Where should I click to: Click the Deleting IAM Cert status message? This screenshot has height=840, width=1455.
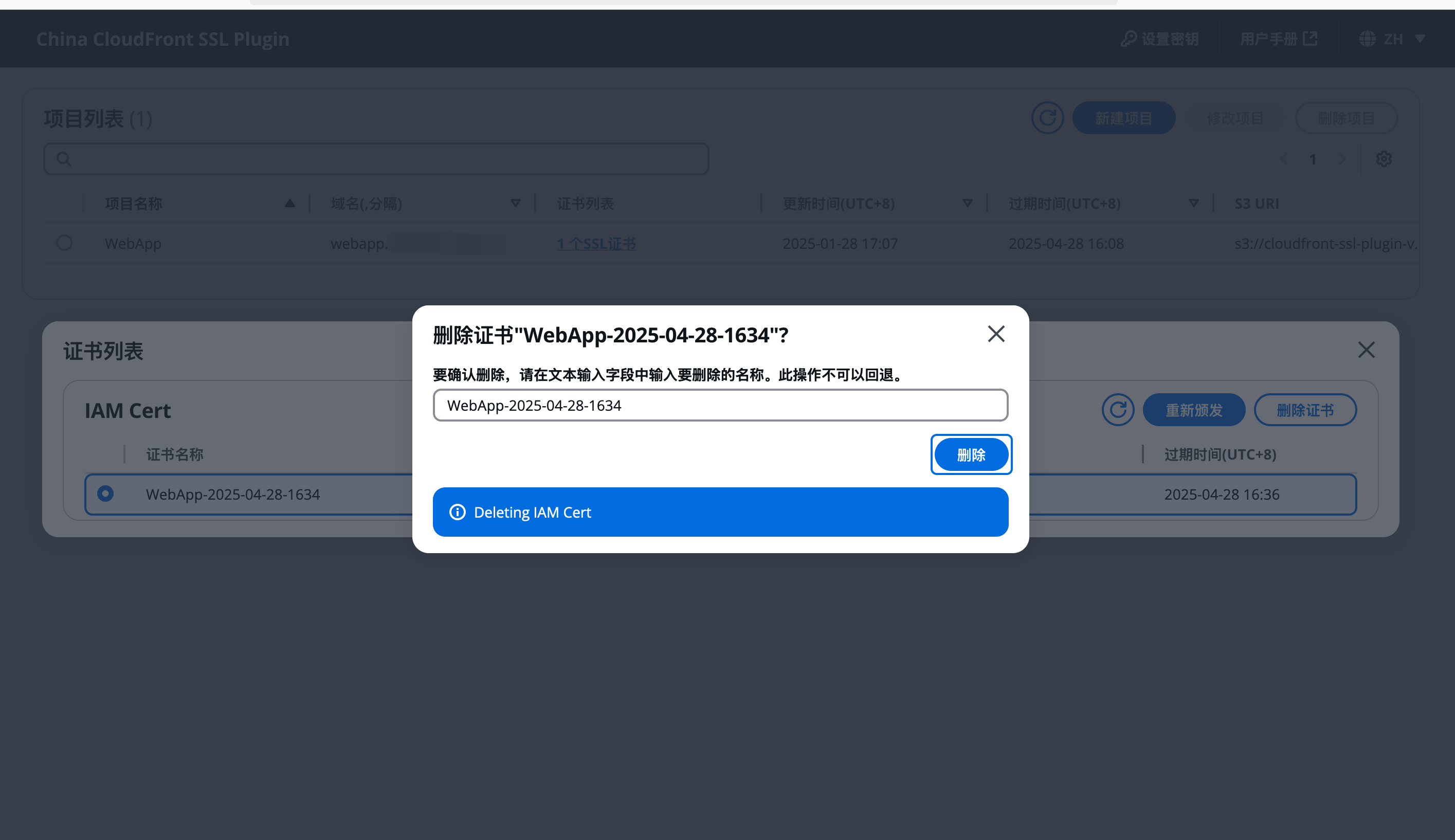tap(532, 513)
